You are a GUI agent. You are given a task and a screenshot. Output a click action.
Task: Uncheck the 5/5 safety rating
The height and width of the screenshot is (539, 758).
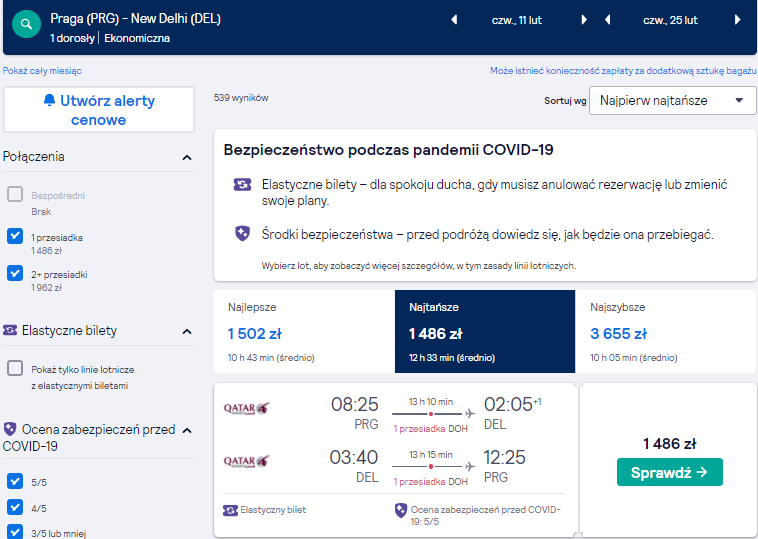15,481
